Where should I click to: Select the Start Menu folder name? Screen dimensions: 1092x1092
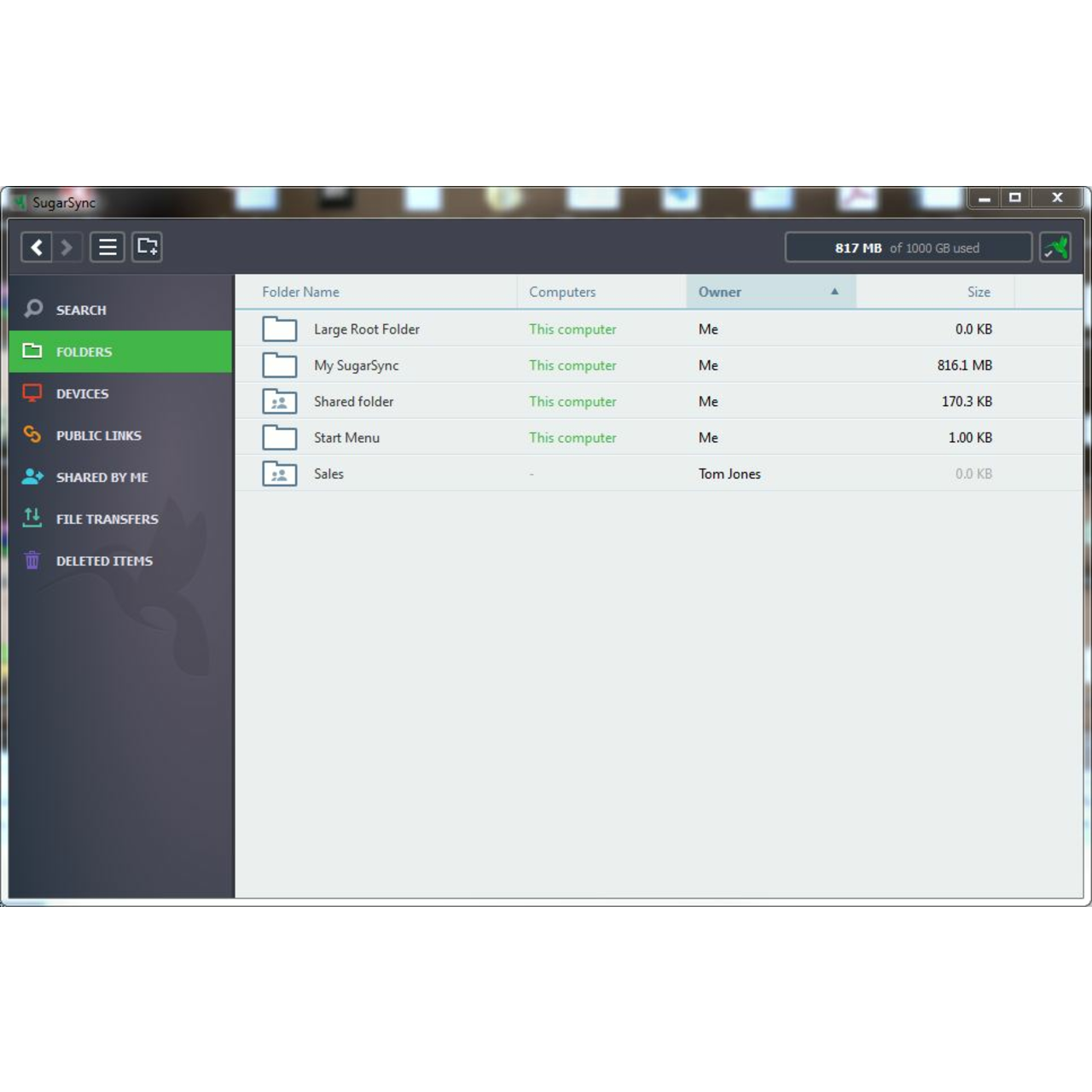point(347,438)
